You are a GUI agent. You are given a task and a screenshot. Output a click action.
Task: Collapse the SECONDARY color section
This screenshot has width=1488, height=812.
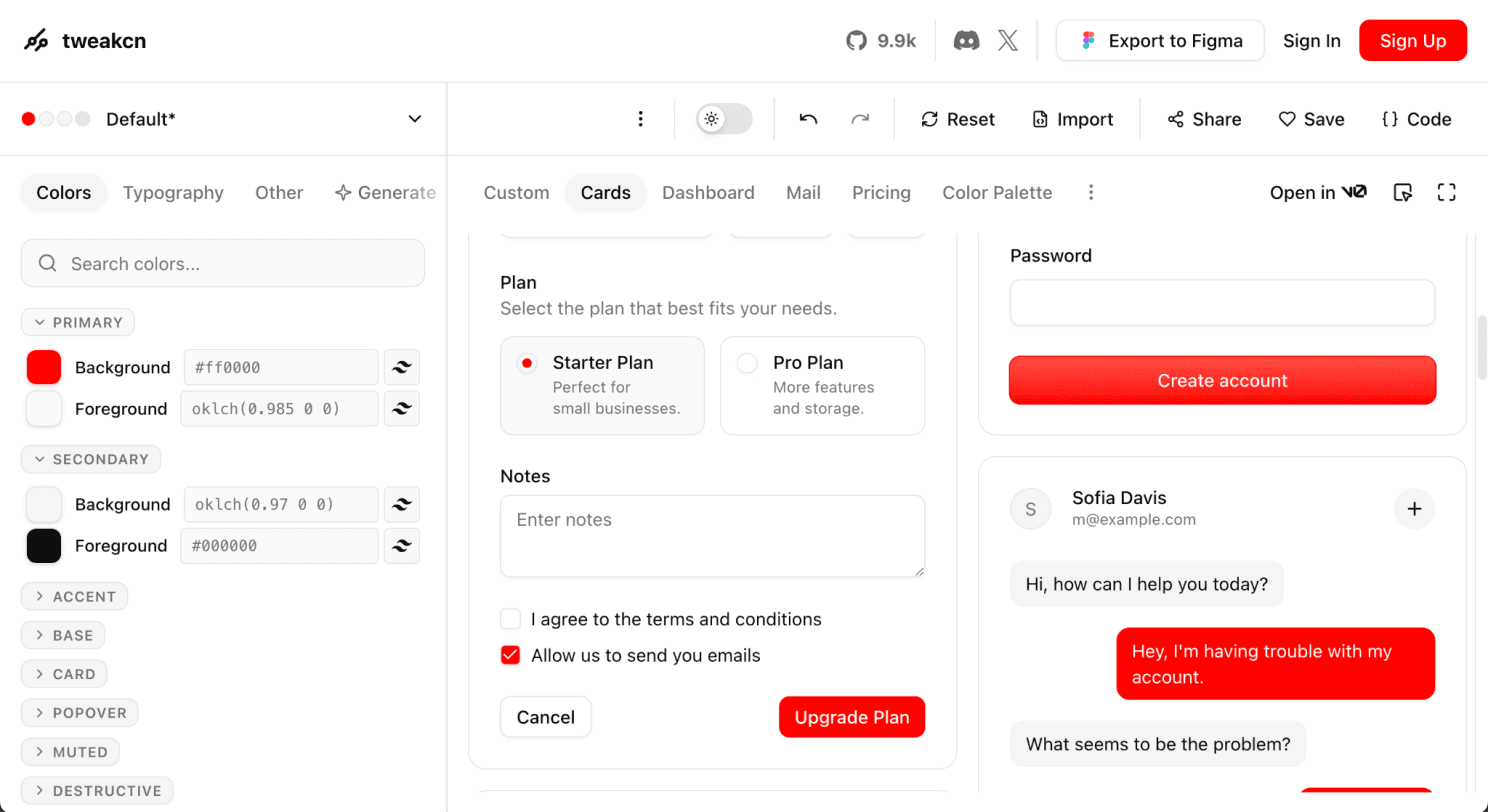[91, 459]
